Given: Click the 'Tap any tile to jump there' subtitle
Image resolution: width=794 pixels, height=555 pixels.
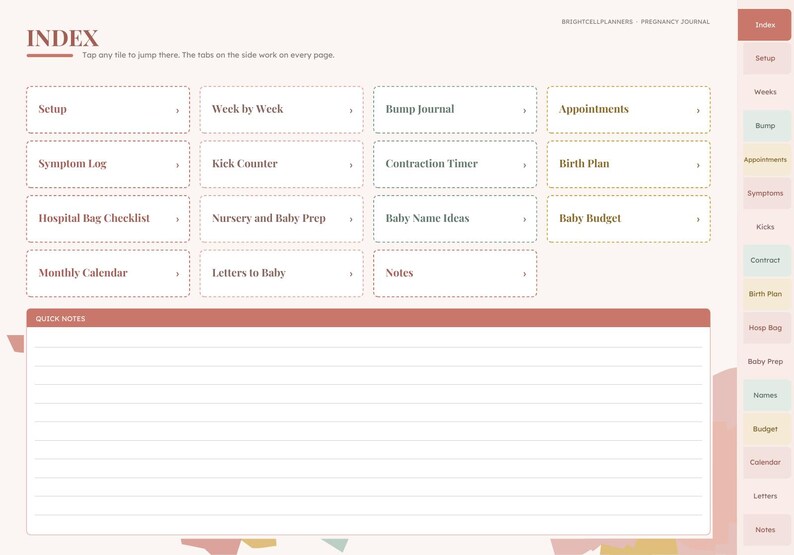Looking at the screenshot, I should (x=208, y=55).
